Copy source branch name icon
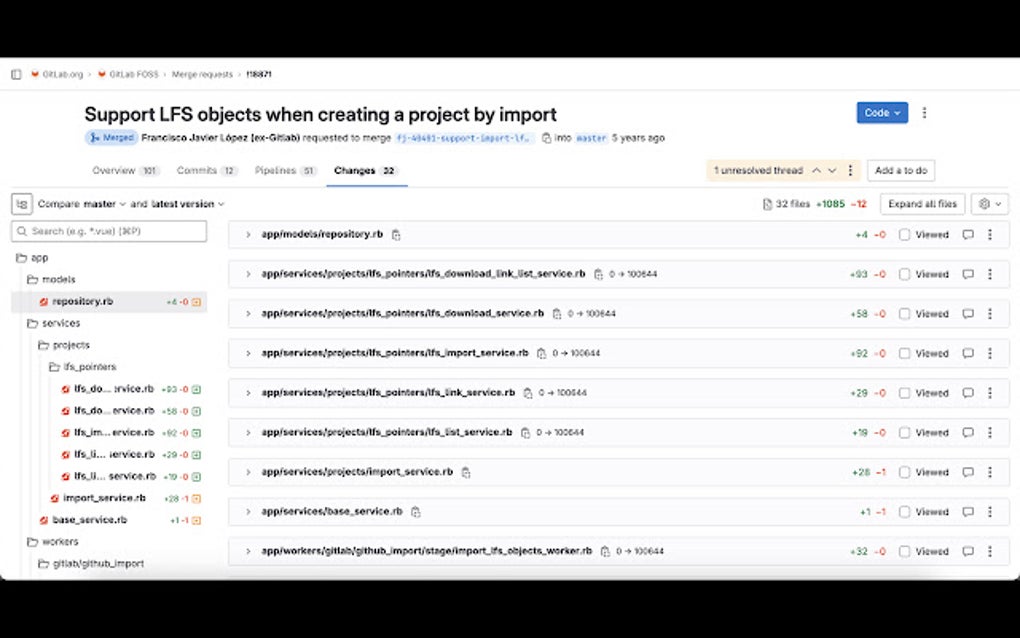1020x638 pixels. [546, 138]
